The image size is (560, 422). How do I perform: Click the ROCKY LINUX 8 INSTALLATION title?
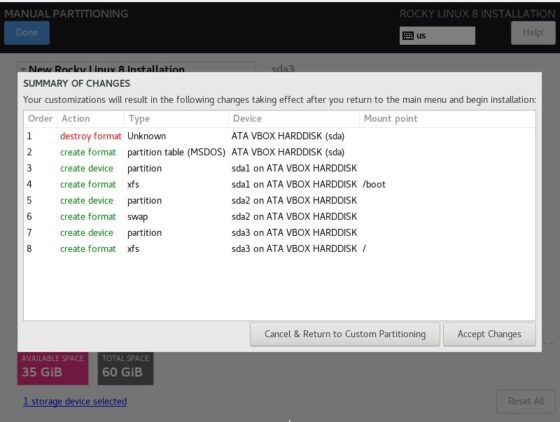click(x=478, y=14)
